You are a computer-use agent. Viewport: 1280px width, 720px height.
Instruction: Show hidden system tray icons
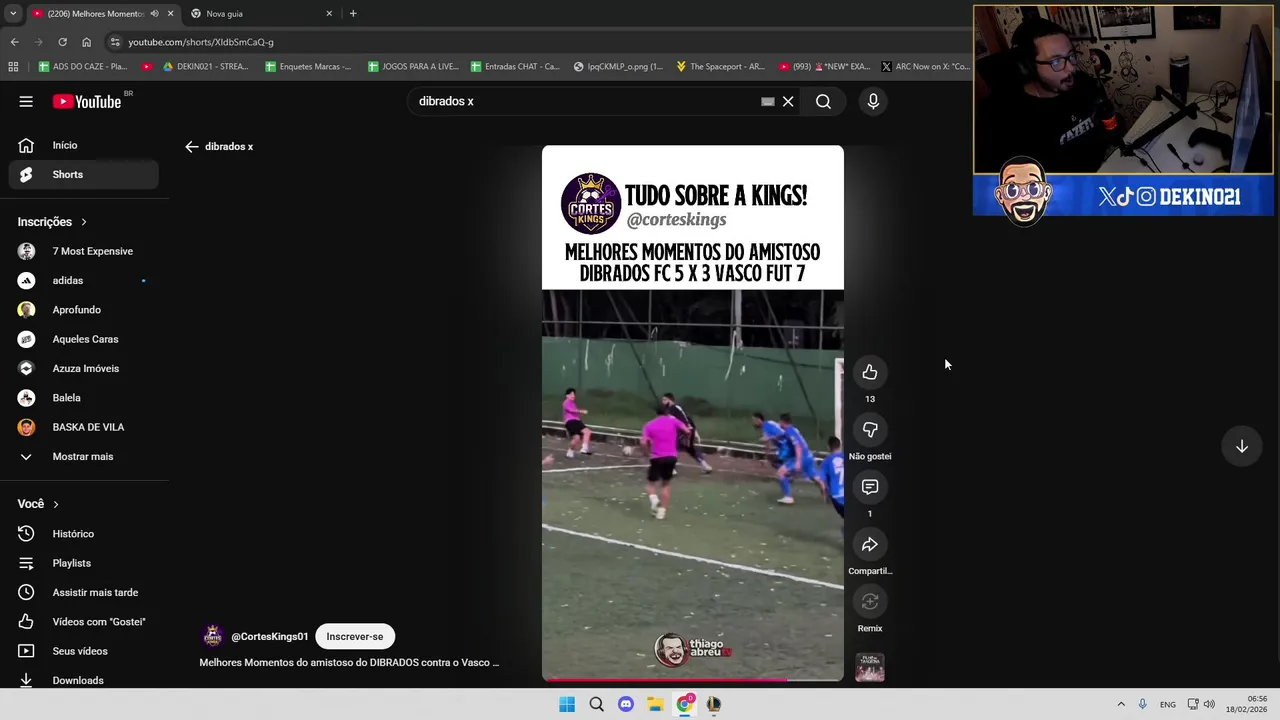pos(1121,704)
